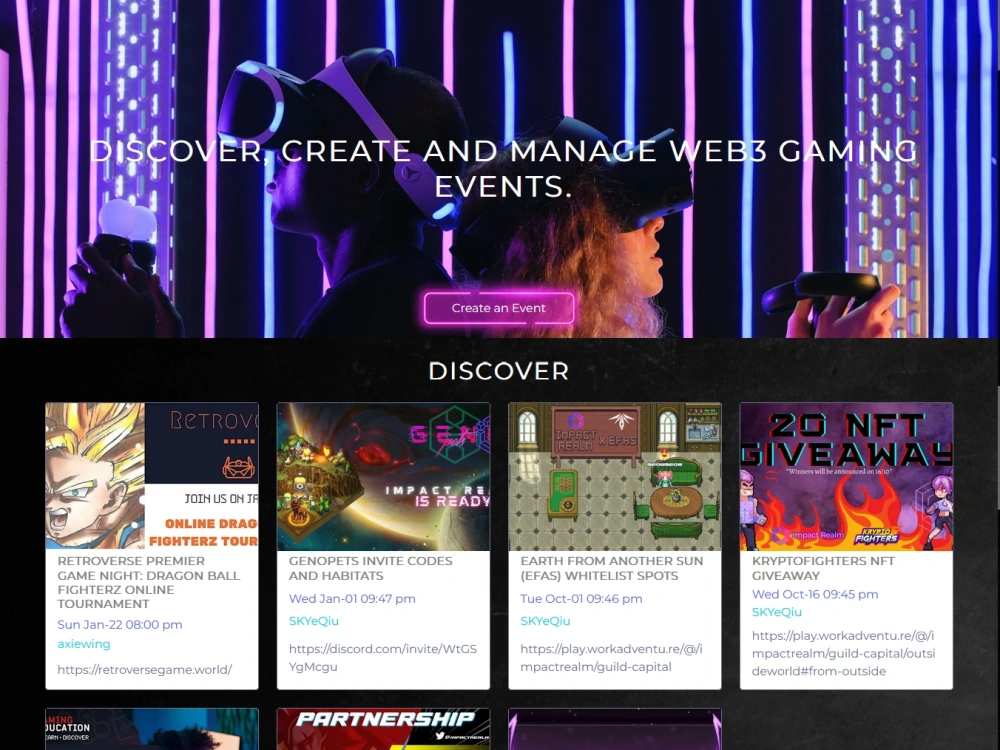Click the date Tue Oct-01 09:46 pm
The width and height of the screenshot is (1000, 750).
click(x=581, y=598)
